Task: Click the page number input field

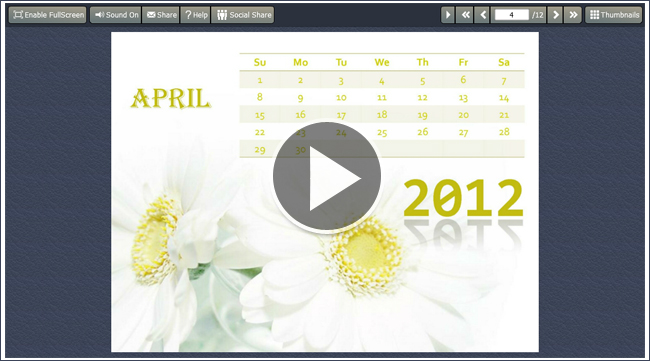Action: click(x=512, y=15)
